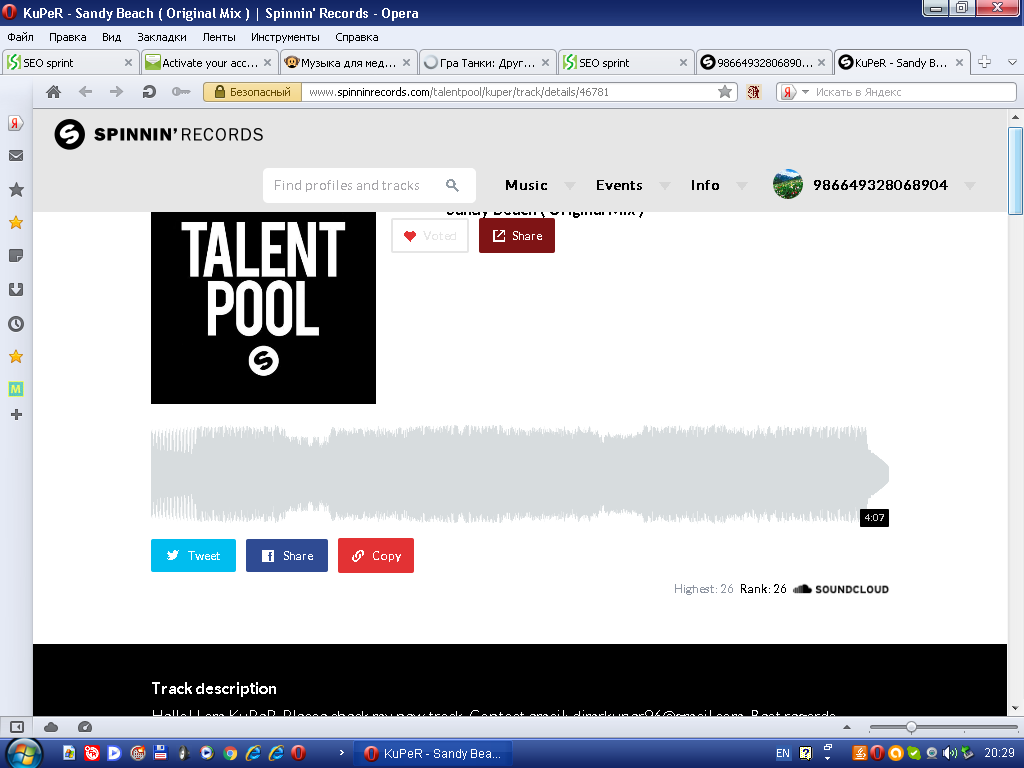Click the Windows Start orb

pos(24,753)
